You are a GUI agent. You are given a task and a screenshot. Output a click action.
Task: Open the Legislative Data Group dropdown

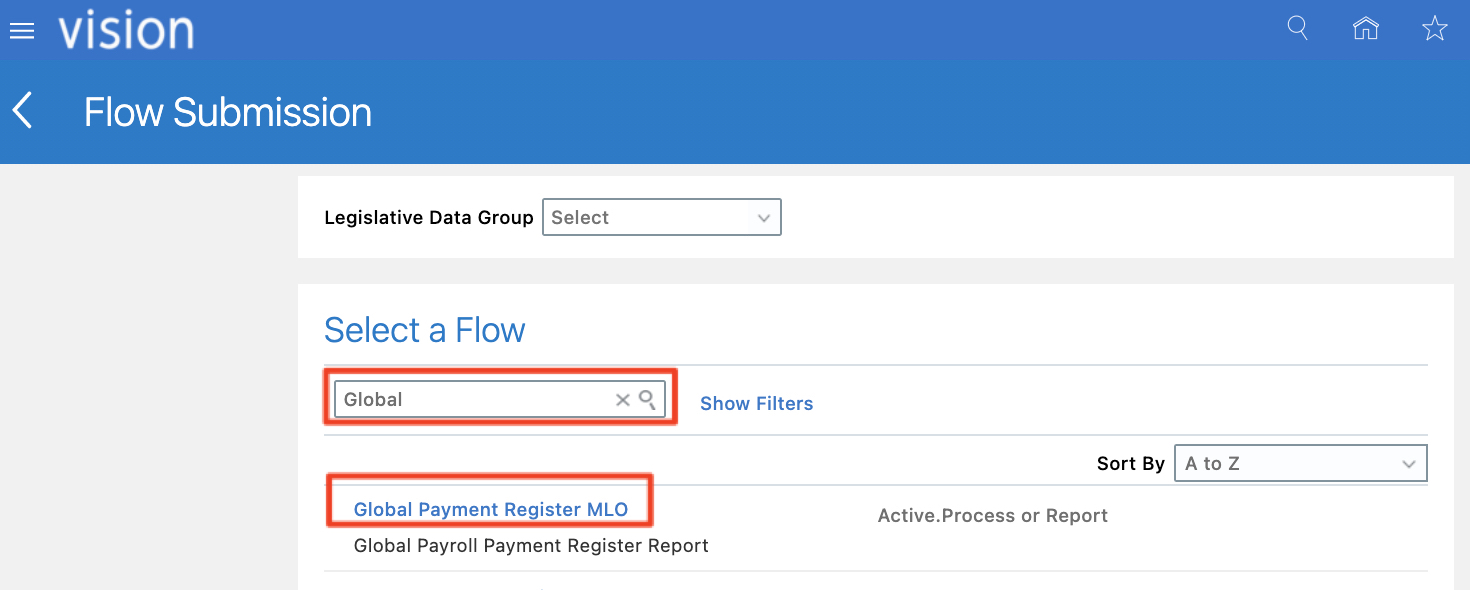click(x=660, y=218)
